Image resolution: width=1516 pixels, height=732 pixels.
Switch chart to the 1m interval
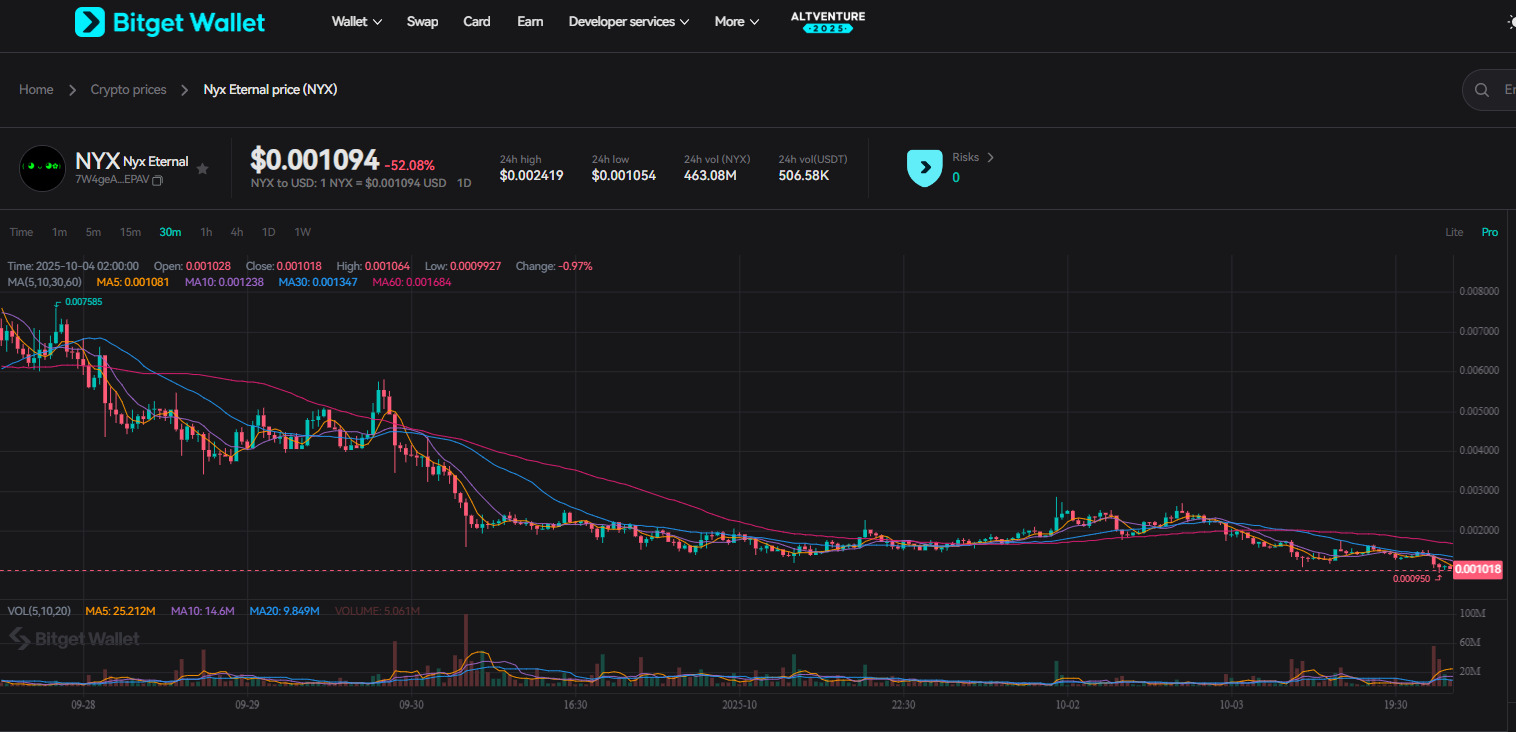tap(60, 232)
